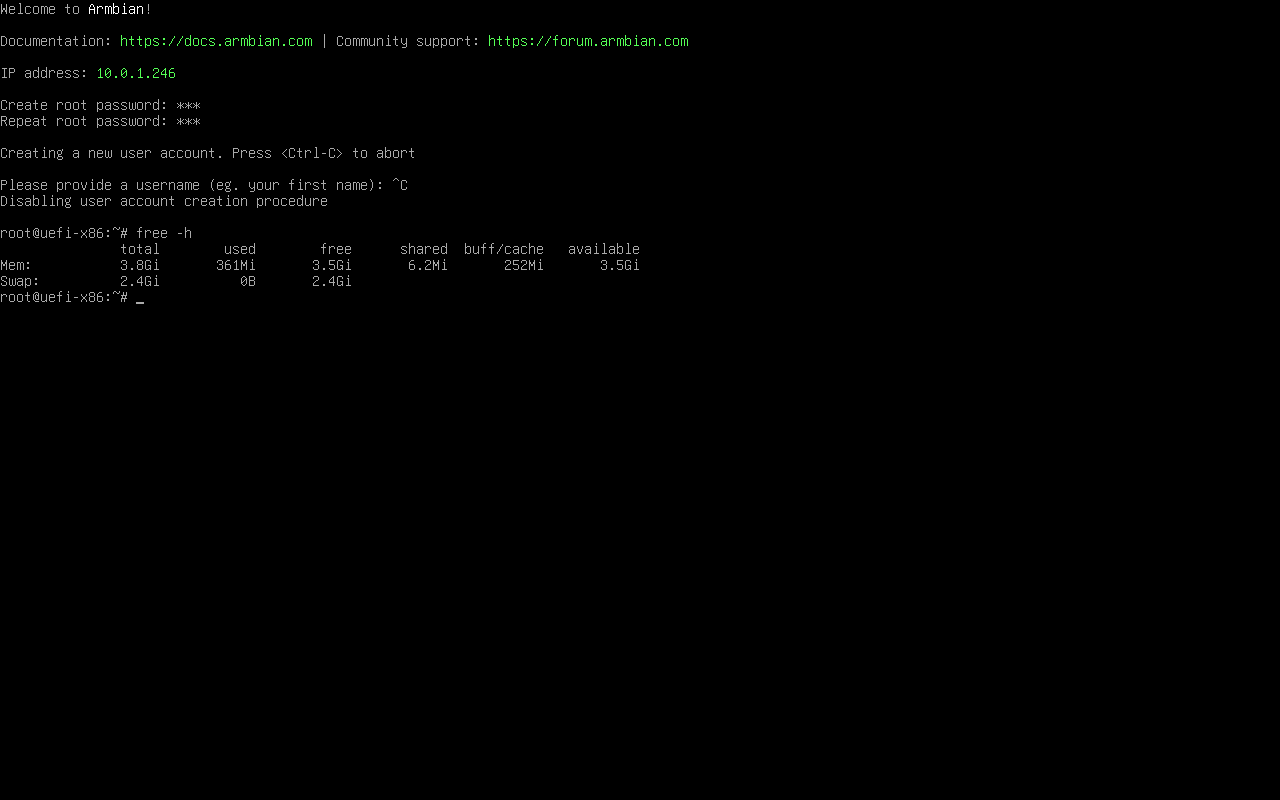Image resolution: width=1280 pixels, height=800 pixels.
Task: Click the bold Armbian word in welcome line
Action: (116, 9)
